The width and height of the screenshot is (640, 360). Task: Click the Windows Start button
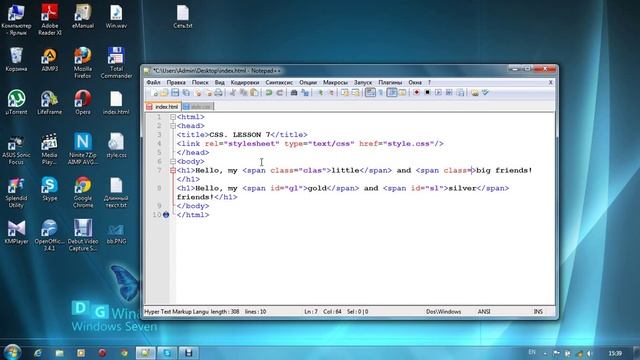point(12,352)
